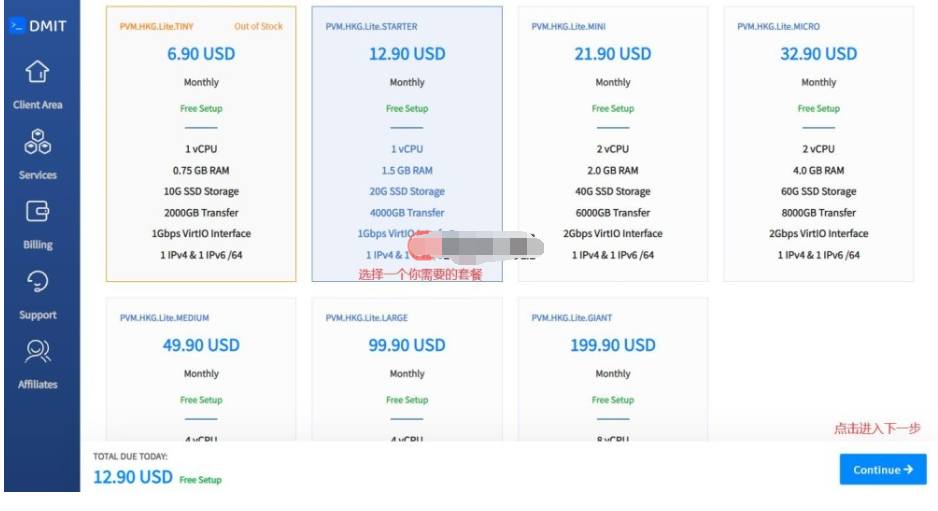Pick the PVM.HKG.Lite.GIANT plan
The width and height of the screenshot is (938, 511).
tap(612, 370)
